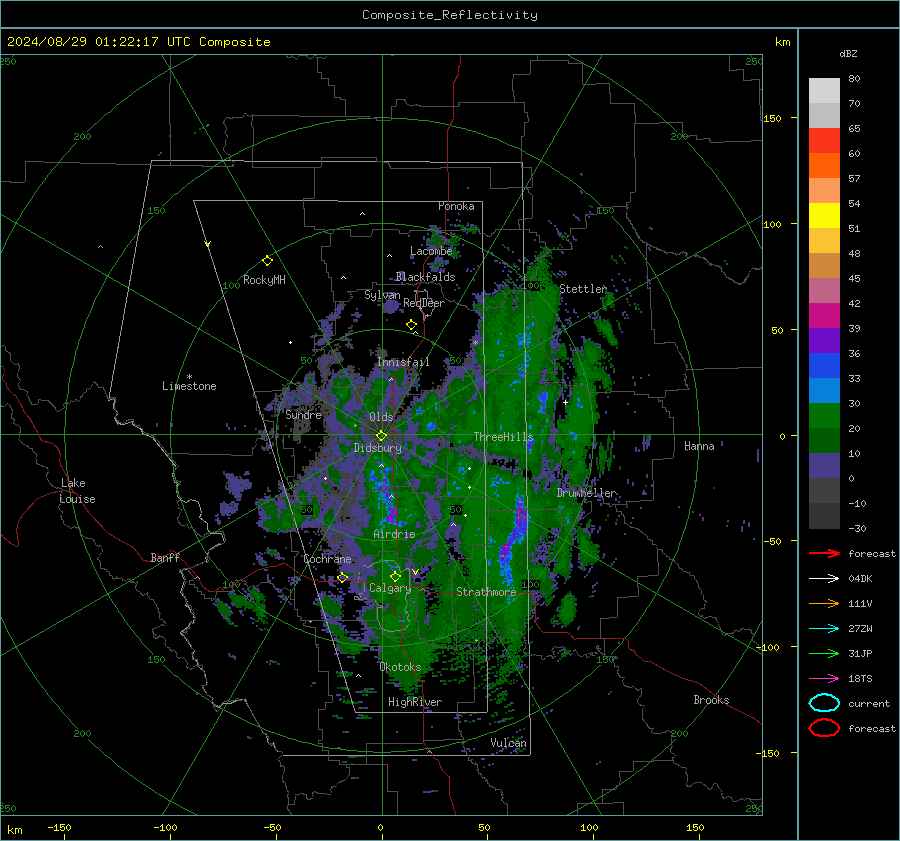This screenshot has width=900, height=841.
Task: Click the Drumheller town label
Action: click(587, 493)
